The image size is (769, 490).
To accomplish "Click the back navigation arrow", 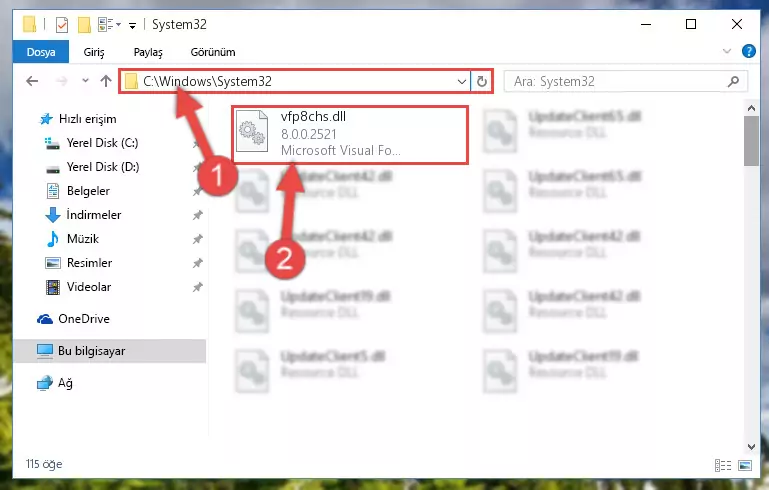I will 32,81.
